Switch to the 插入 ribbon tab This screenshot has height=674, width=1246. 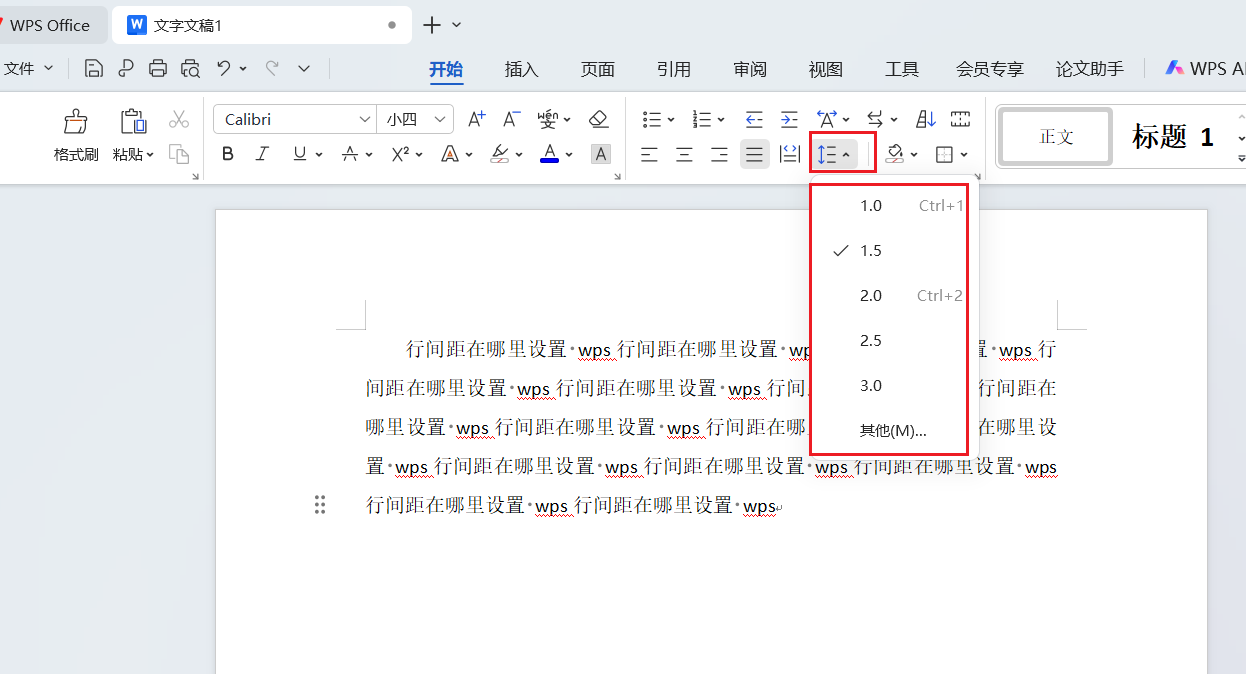(x=520, y=69)
